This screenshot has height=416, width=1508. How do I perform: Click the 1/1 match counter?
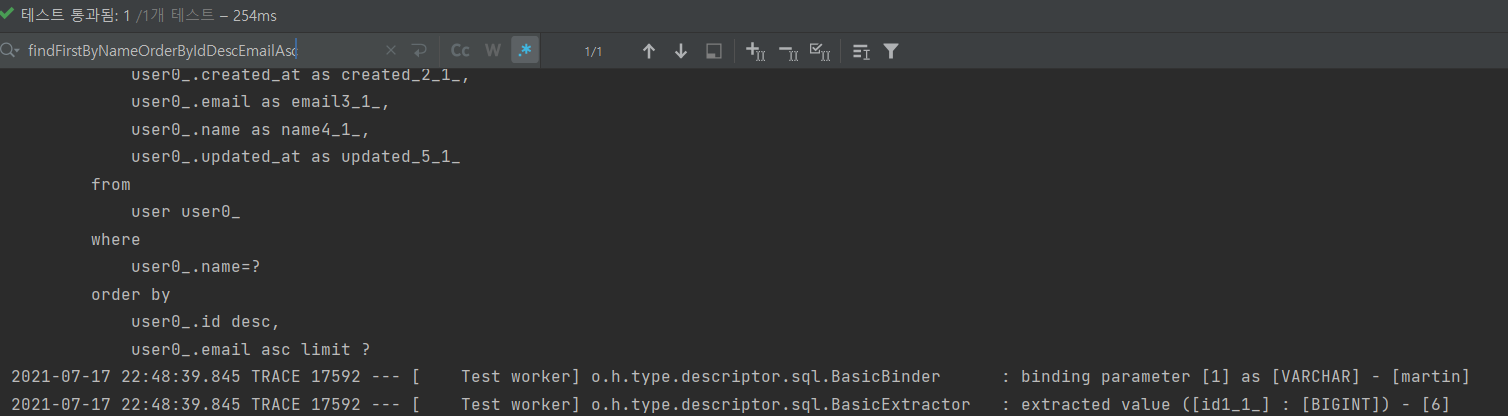coord(593,51)
